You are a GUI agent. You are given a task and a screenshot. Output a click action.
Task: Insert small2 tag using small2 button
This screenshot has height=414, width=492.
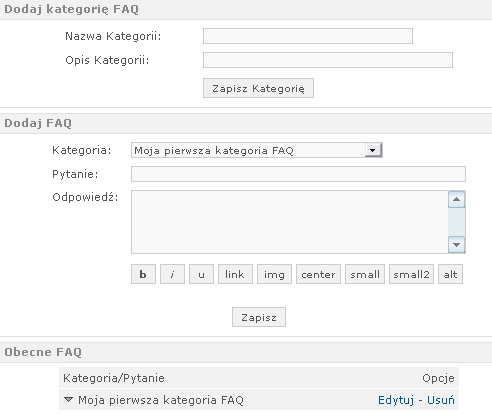411,274
